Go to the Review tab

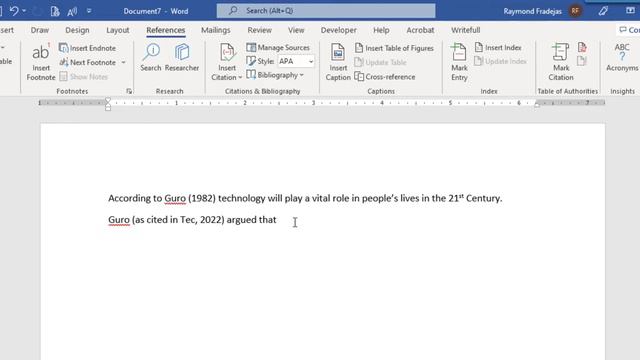pyautogui.click(x=259, y=30)
